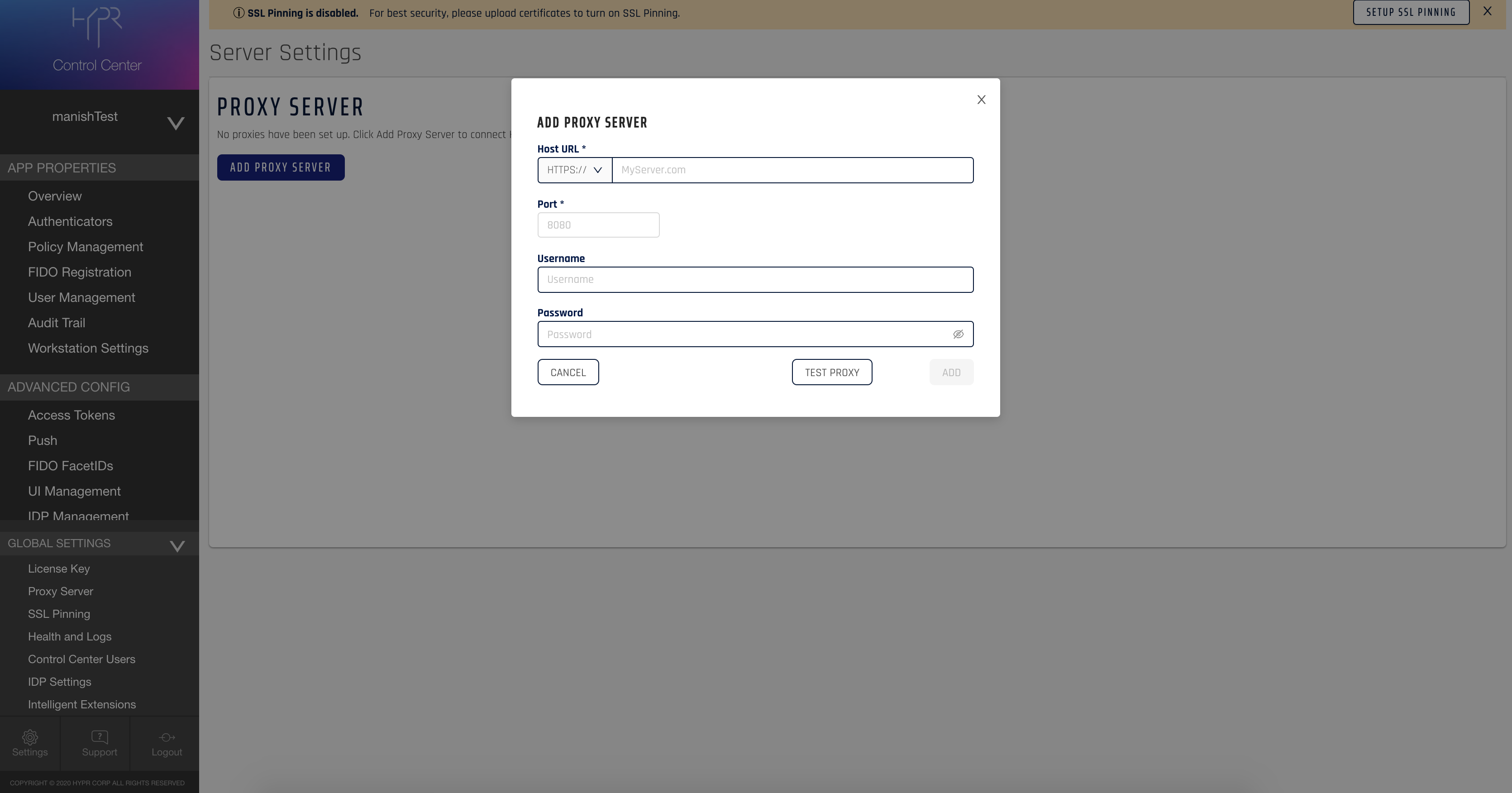1512x793 pixels.
Task: Open the HTTPS:// protocol dropdown
Action: (x=574, y=170)
